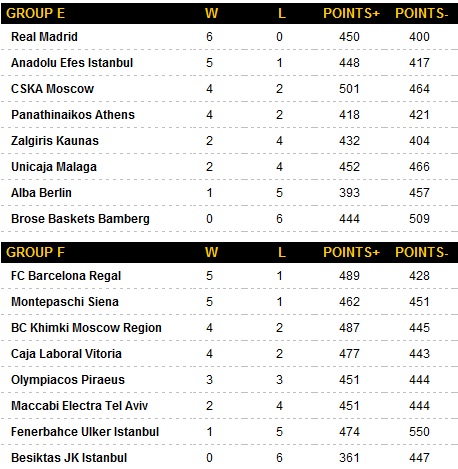Image resolution: width=458 pixels, height=469 pixels.
Task: Select Zalgiris Kaunas team name
Action: (55, 141)
